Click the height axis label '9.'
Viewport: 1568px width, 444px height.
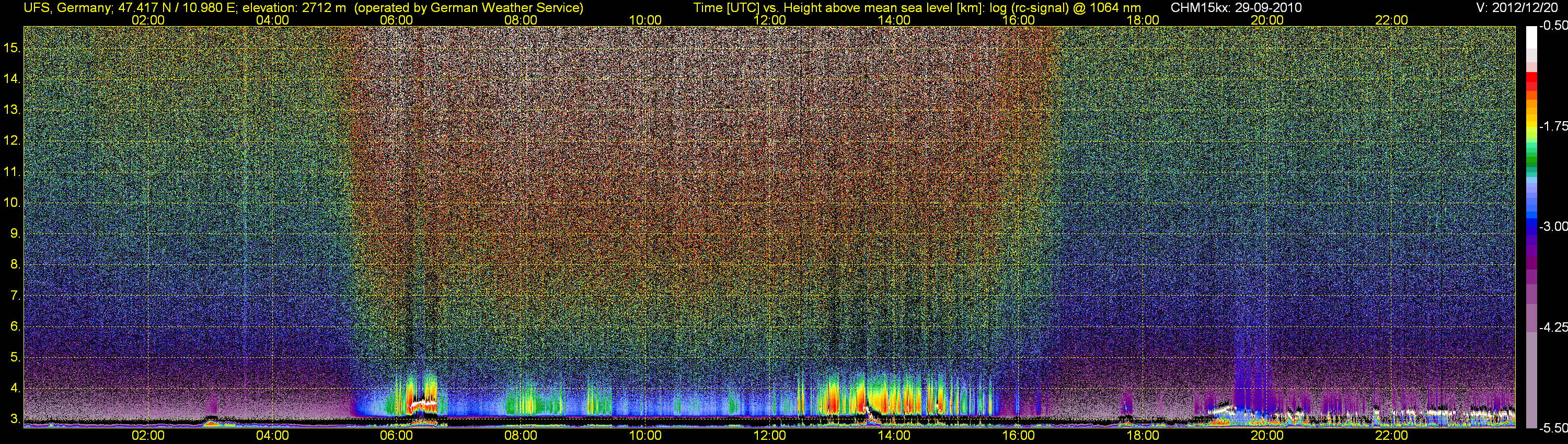(x=15, y=233)
